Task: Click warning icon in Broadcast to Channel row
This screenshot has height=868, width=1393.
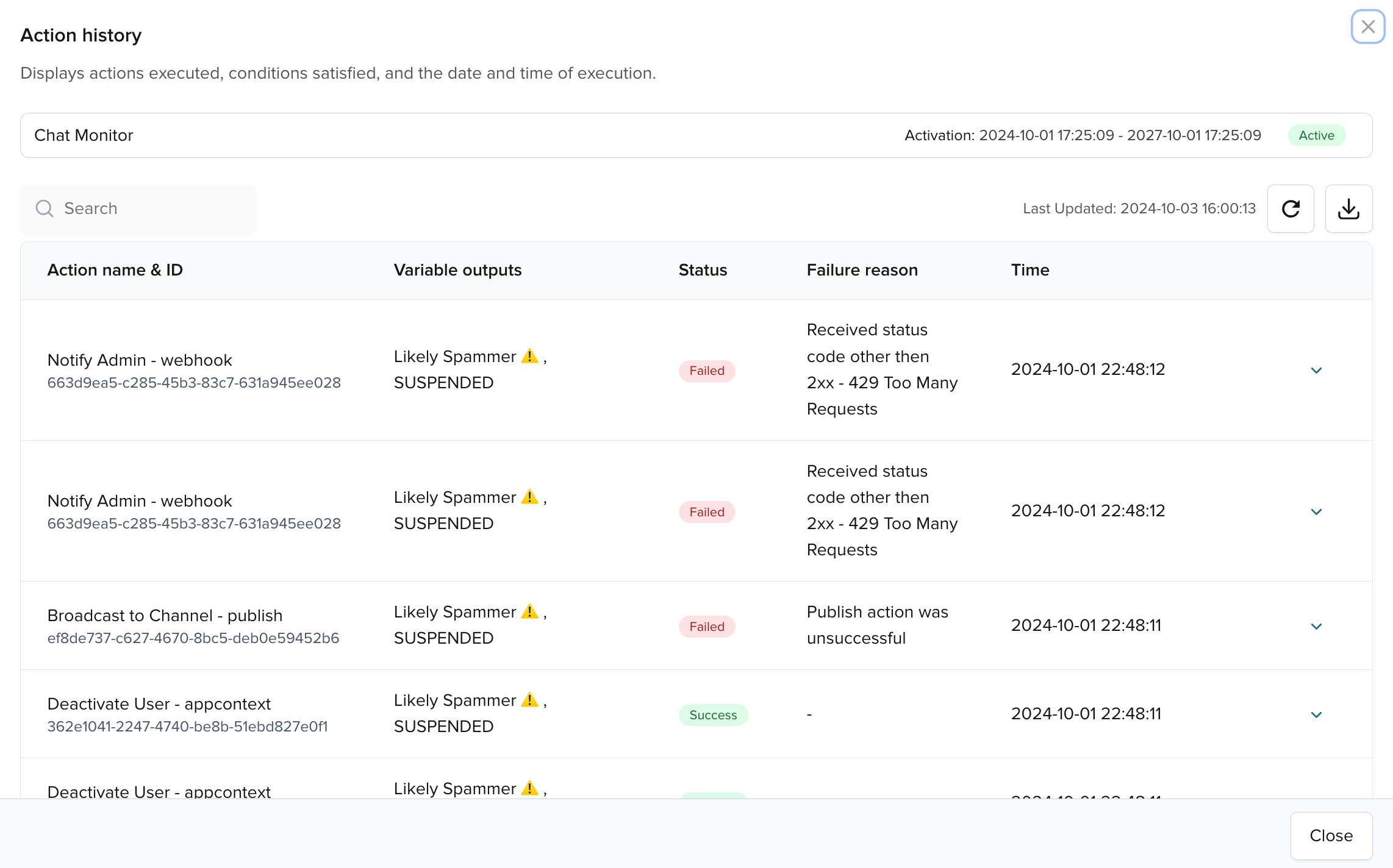Action: [529, 611]
